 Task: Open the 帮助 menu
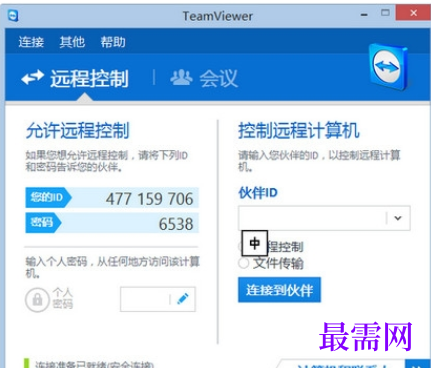pyautogui.click(x=113, y=42)
